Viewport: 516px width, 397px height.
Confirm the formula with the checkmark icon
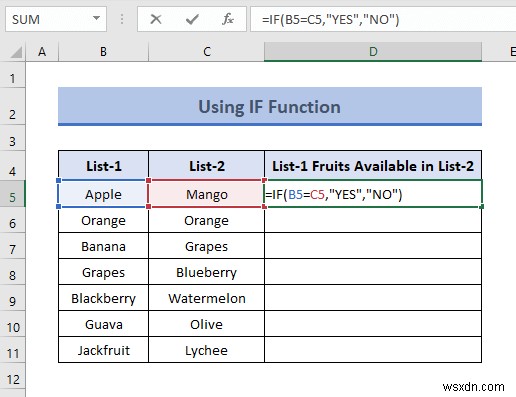(x=192, y=19)
